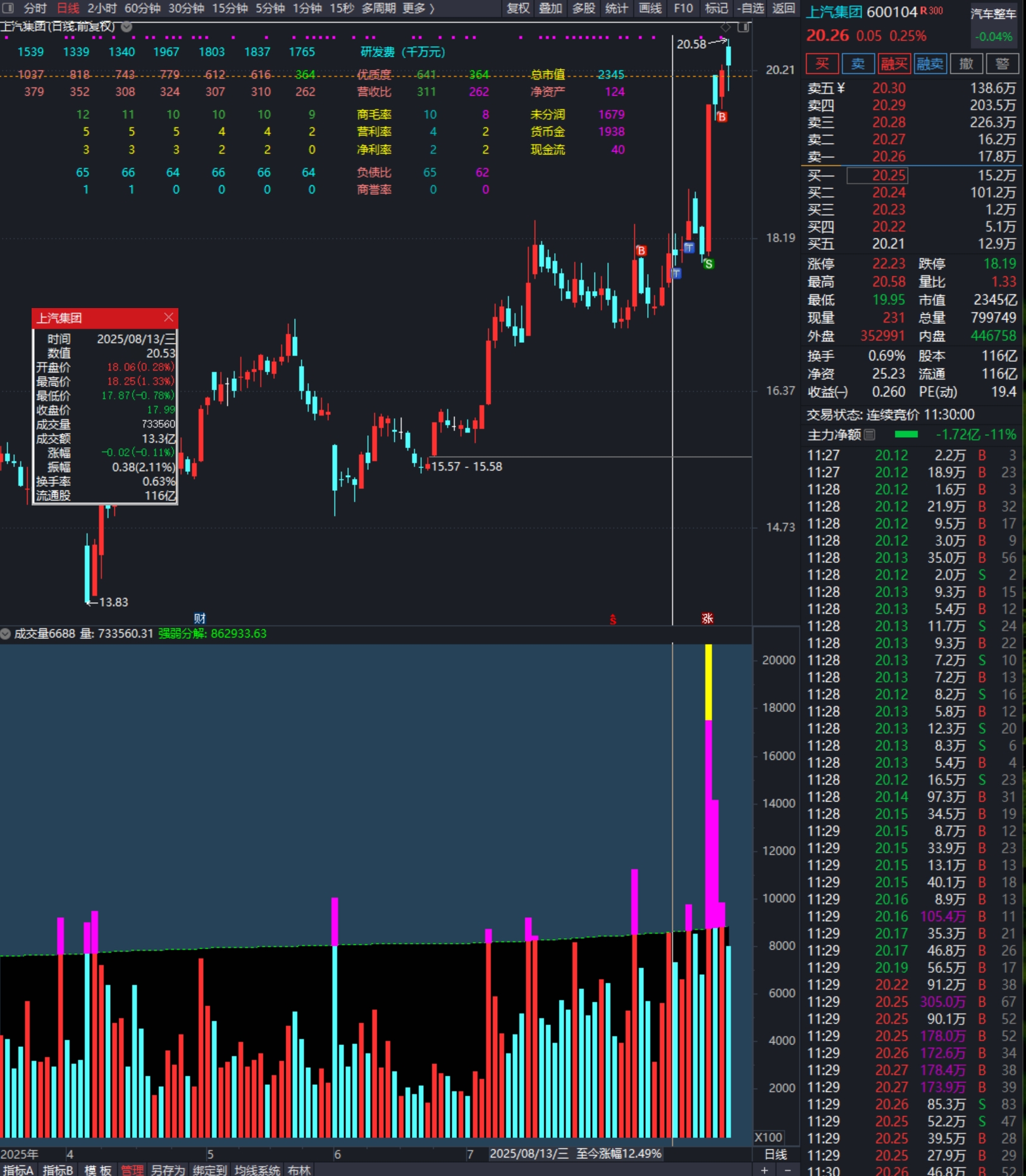This screenshot has height=1176, width=1026.
Task: Click the red B marker near 20.21
Action: pos(722,116)
